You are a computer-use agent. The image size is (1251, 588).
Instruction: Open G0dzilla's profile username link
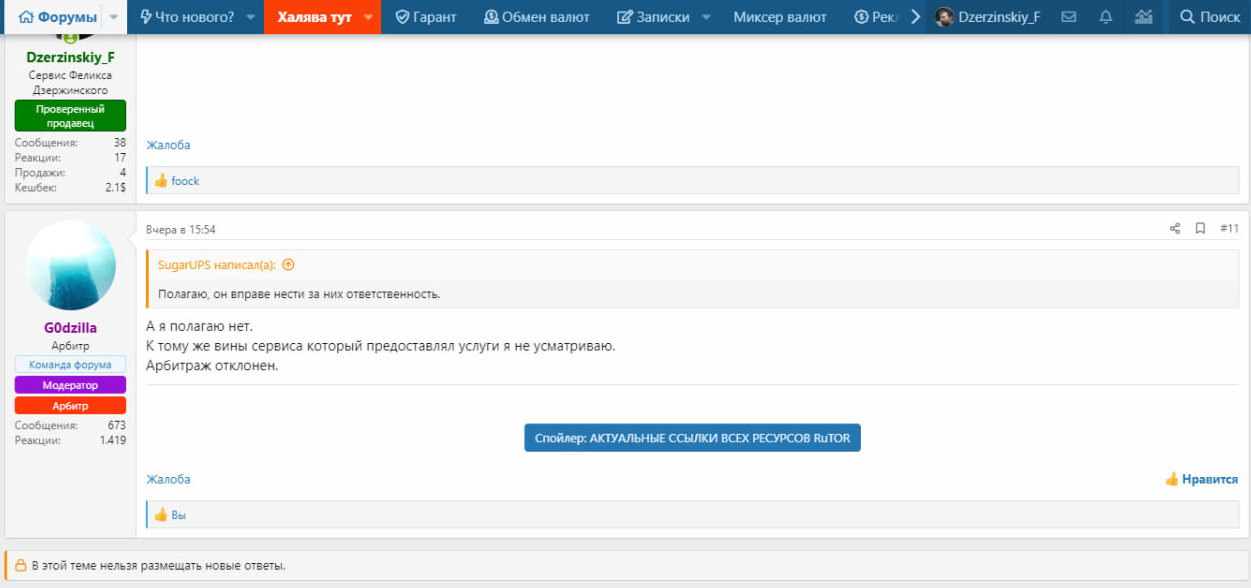70,328
